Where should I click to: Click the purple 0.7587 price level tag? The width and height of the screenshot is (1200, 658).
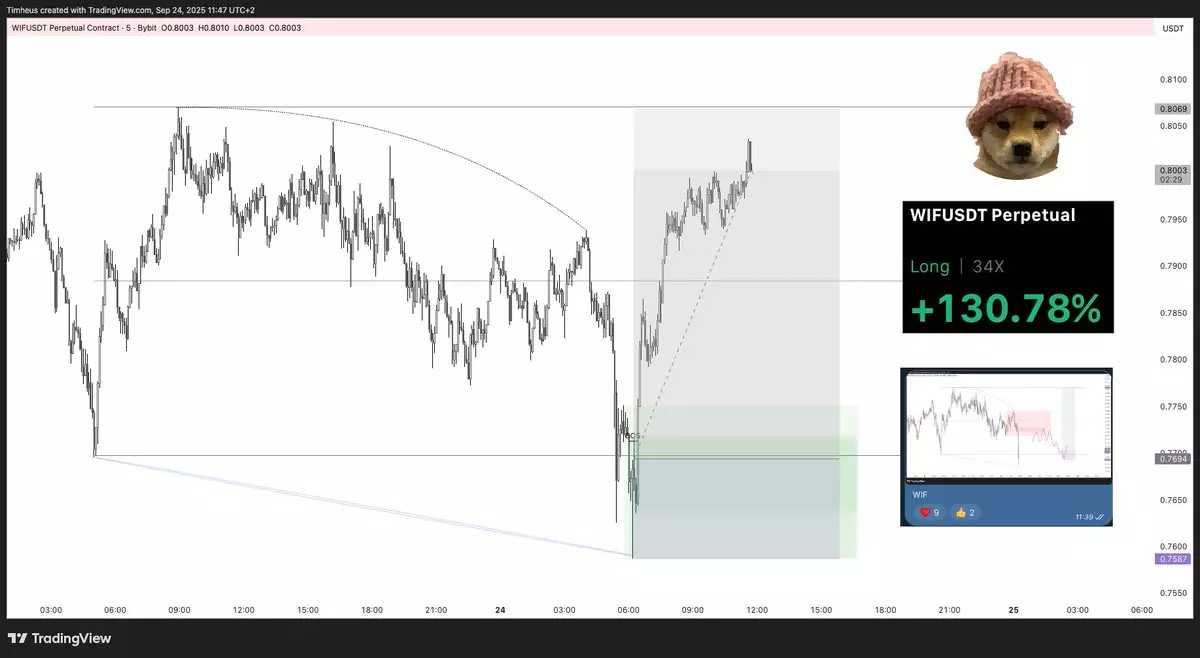(1172, 558)
